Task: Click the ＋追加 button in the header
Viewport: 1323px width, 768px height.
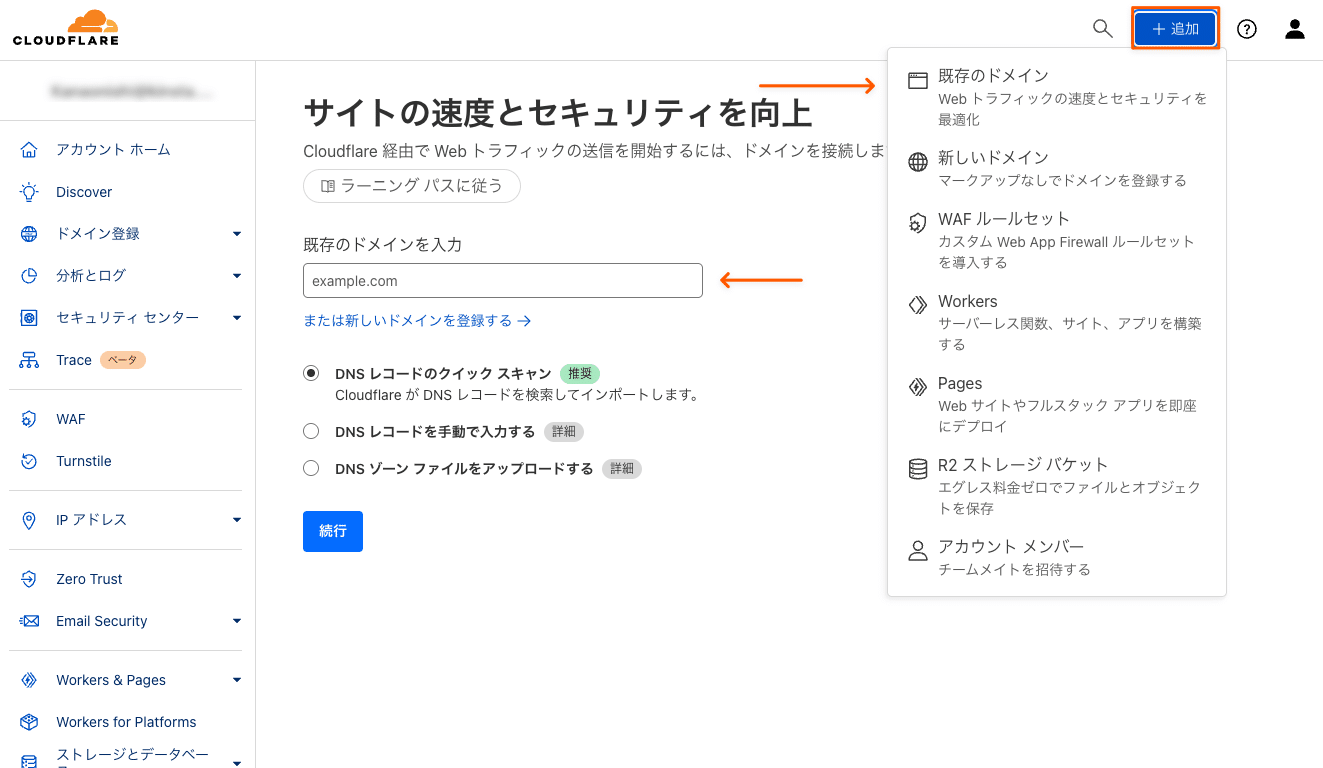Action: [x=1175, y=29]
